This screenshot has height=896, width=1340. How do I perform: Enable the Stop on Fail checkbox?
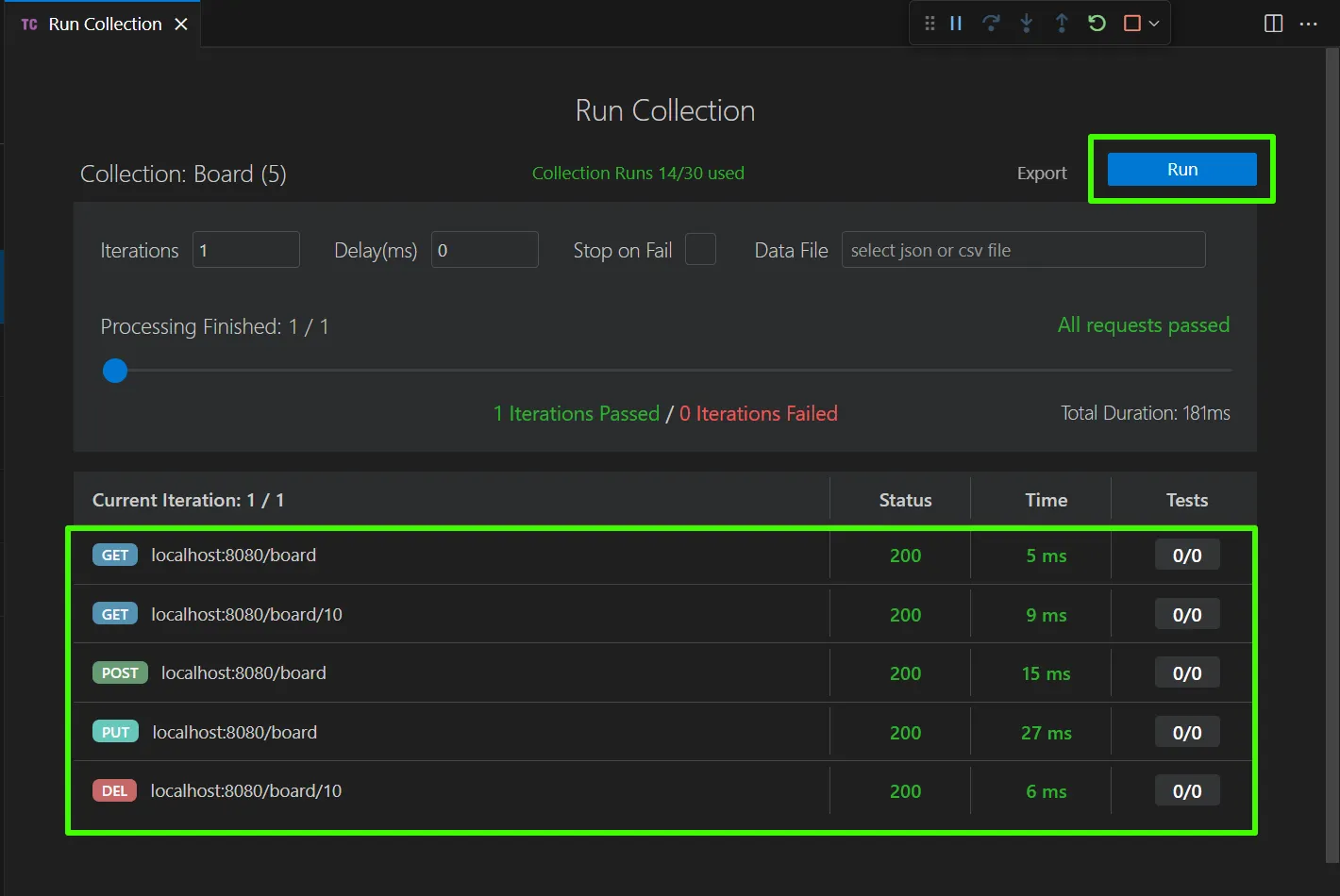click(700, 250)
